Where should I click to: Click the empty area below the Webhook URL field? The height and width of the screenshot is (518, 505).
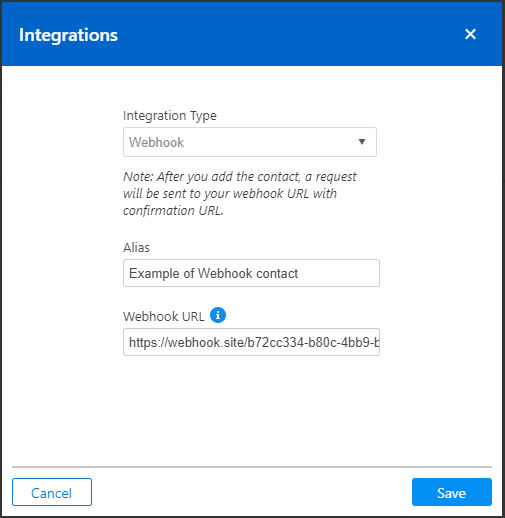coord(251,410)
